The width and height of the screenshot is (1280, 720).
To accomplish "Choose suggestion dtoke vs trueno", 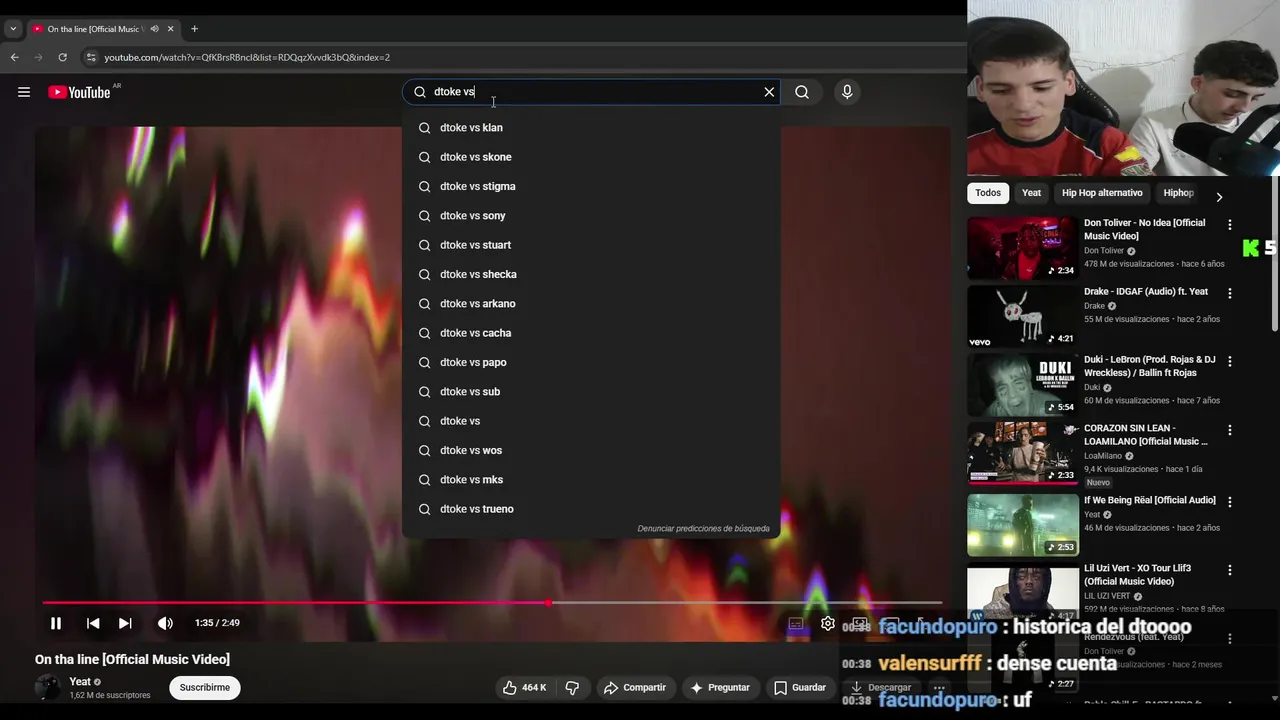I will [x=591, y=509].
